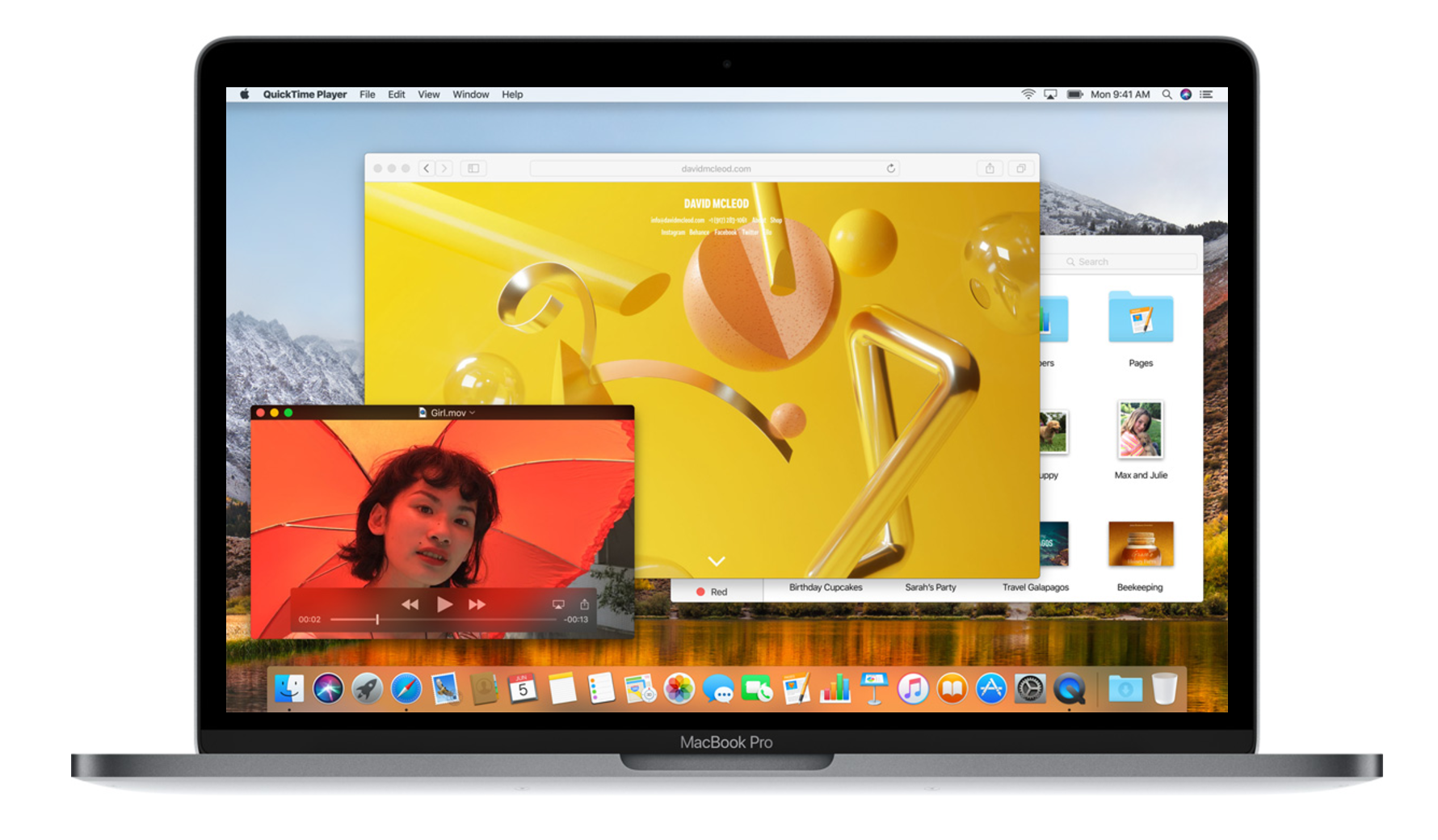
Task: Open Girl.mov title dropdown chevron
Action: click(x=473, y=413)
